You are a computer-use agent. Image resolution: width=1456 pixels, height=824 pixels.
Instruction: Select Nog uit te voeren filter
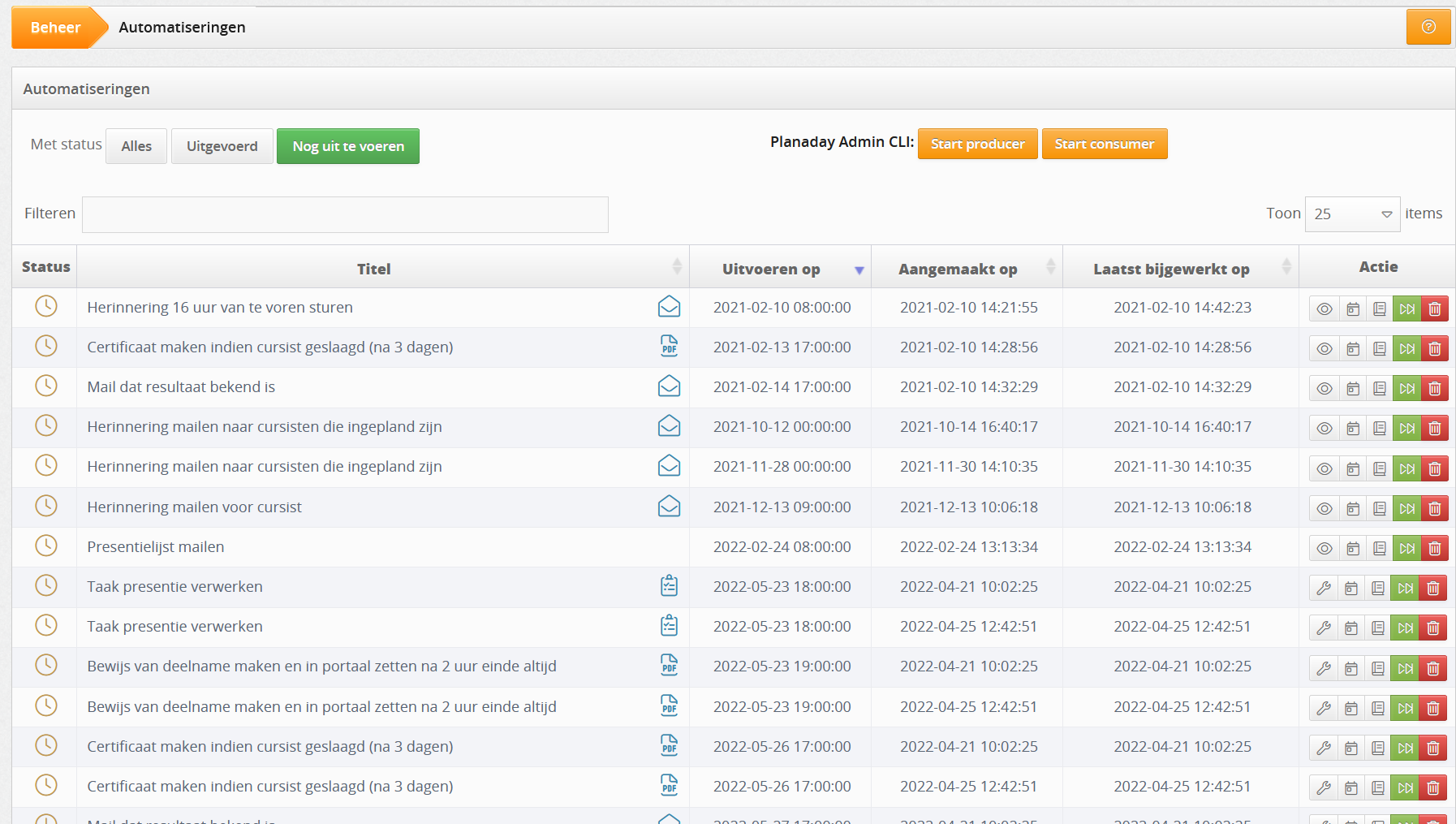348,146
